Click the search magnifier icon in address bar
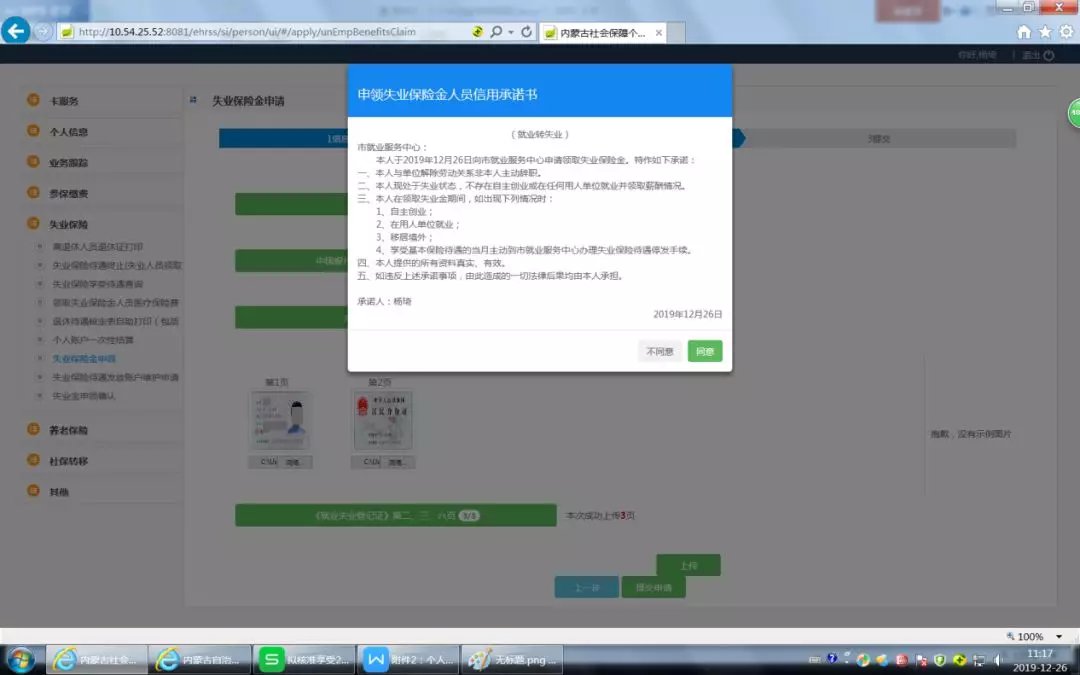Image resolution: width=1080 pixels, height=675 pixels. (495, 32)
